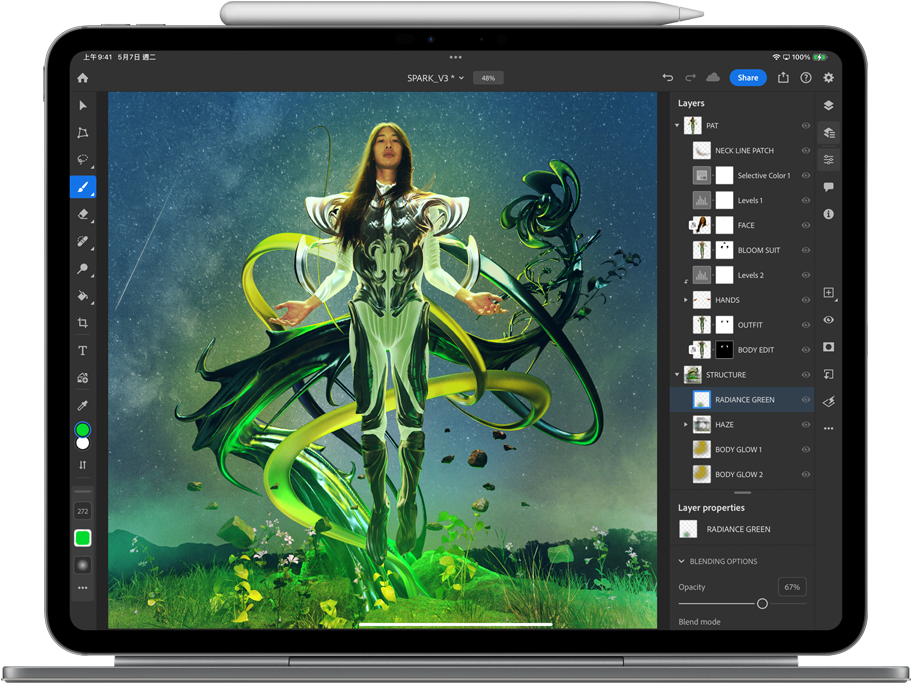Collapse the PAT layer group

tap(677, 126)
